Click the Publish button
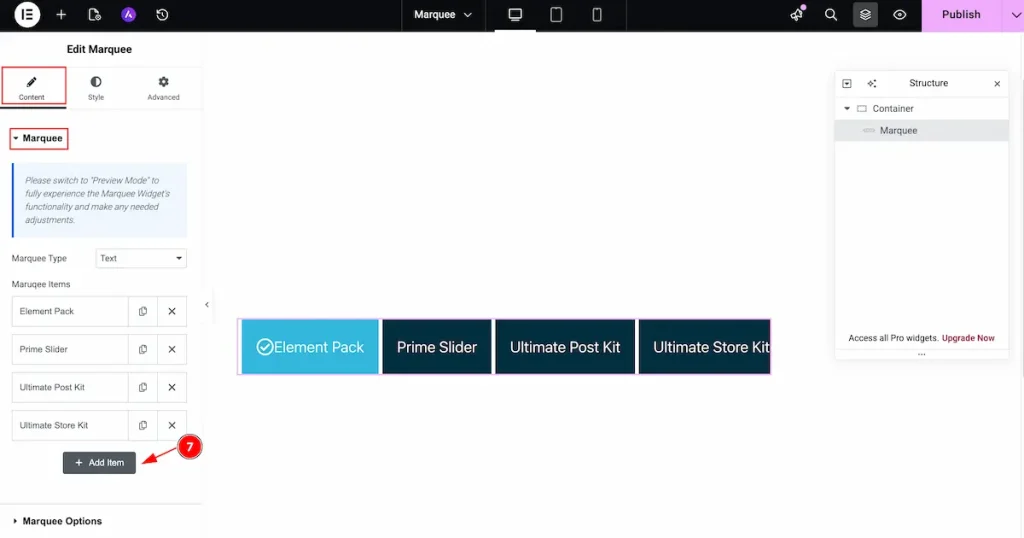1024x538 pixels. pos(961,14)
